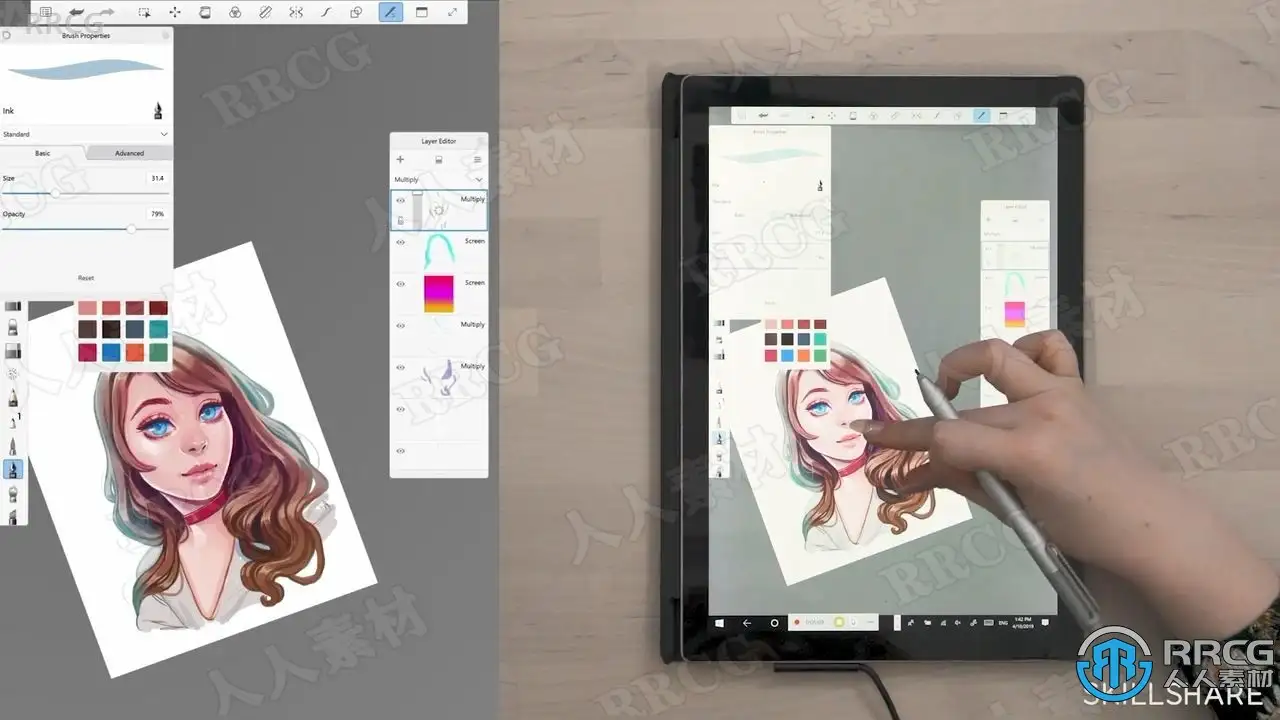The width and height of the screenshot is (1280, 720).
Task: Click the brush Size slider
Action: 85,192
